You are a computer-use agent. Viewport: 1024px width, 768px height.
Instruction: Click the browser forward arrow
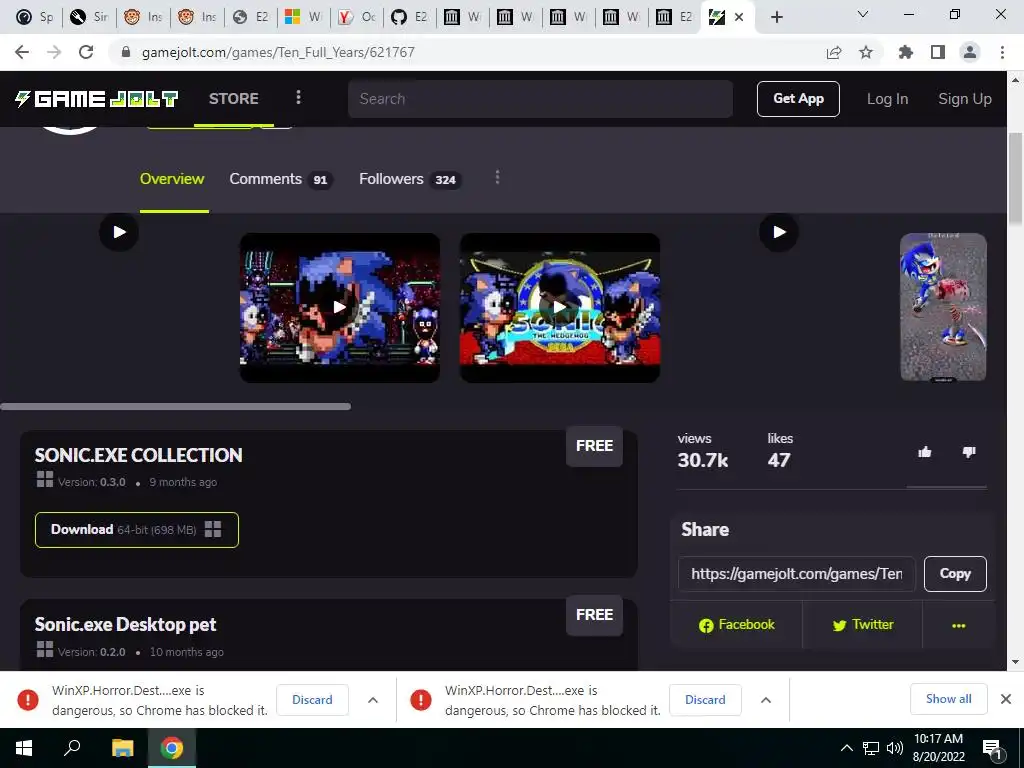click(54, 52)
